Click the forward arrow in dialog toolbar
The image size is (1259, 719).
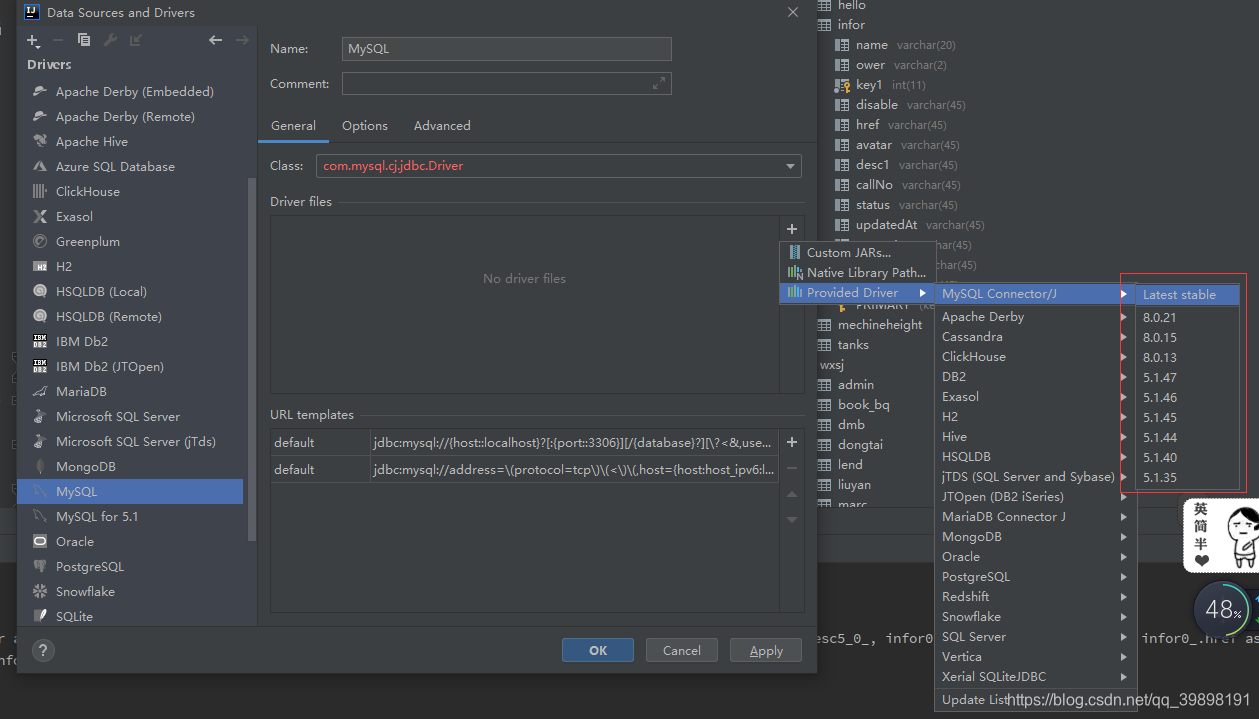pos(242,40)
